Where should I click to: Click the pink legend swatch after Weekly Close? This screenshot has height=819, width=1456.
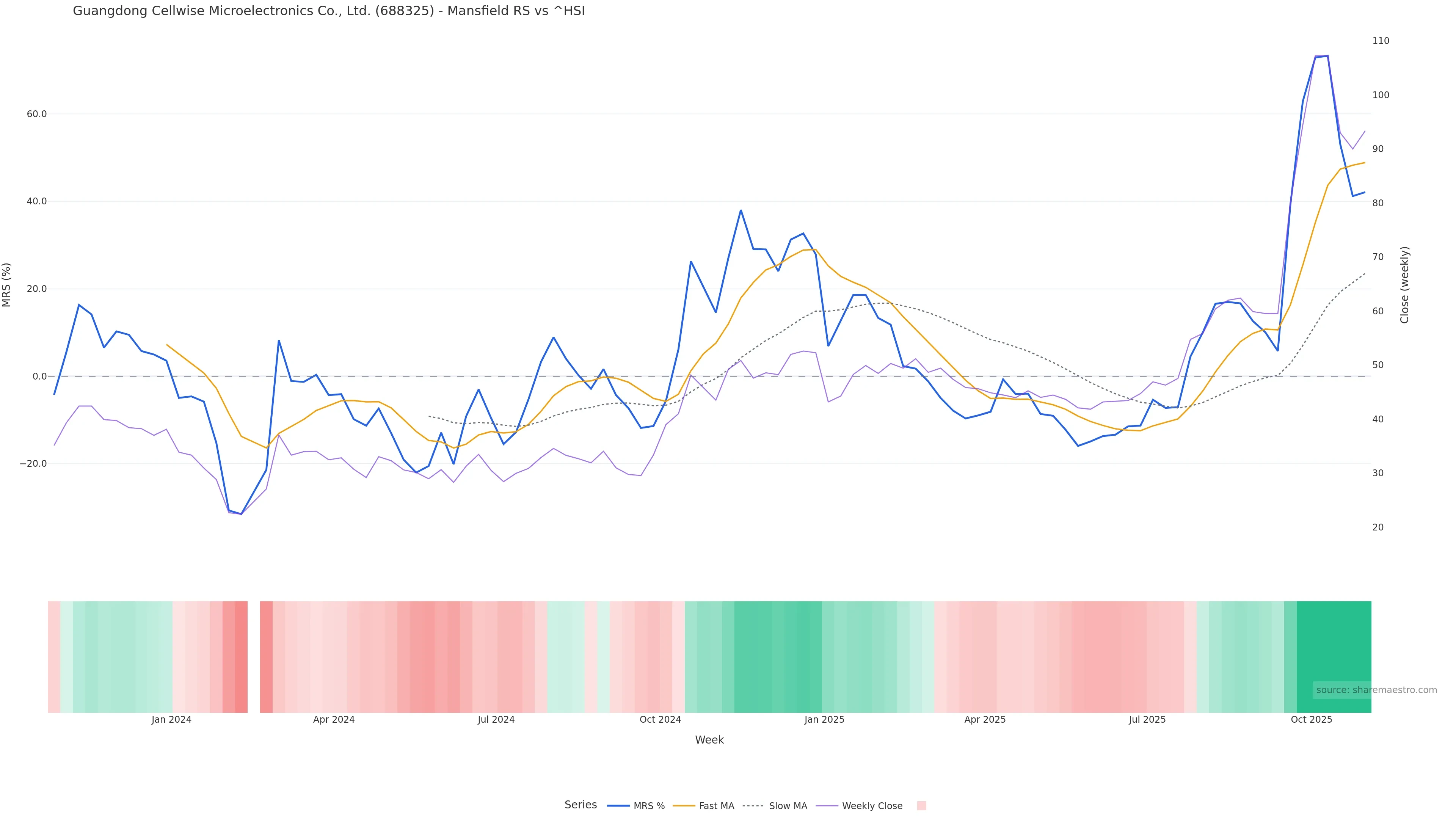coord(921,806)
